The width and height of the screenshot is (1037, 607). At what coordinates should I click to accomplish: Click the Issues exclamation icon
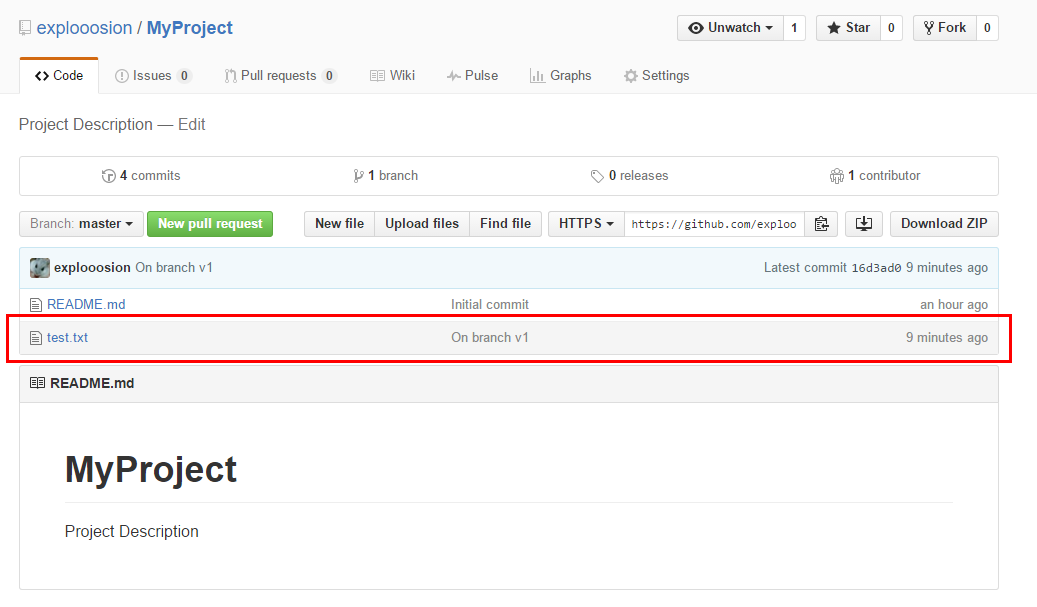(x=122, y=76)
